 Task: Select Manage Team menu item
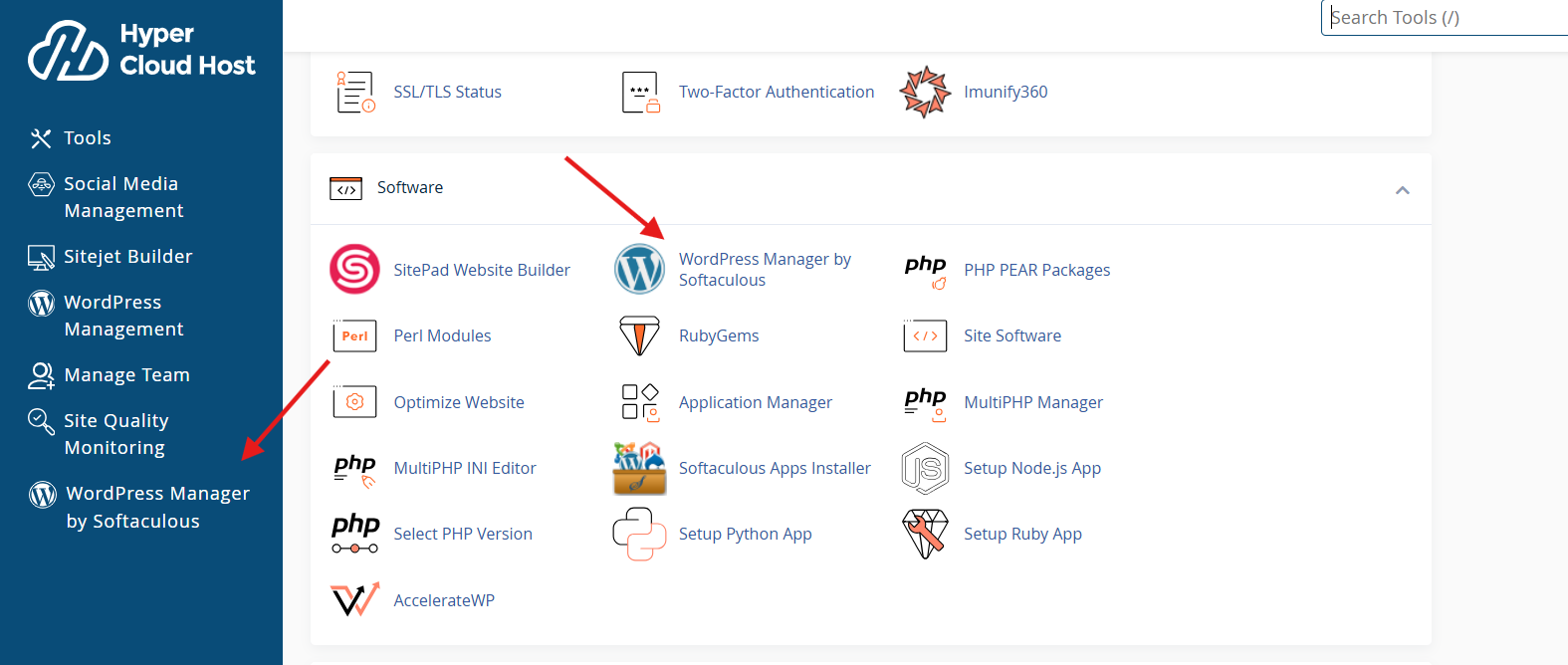coord(126,375)
